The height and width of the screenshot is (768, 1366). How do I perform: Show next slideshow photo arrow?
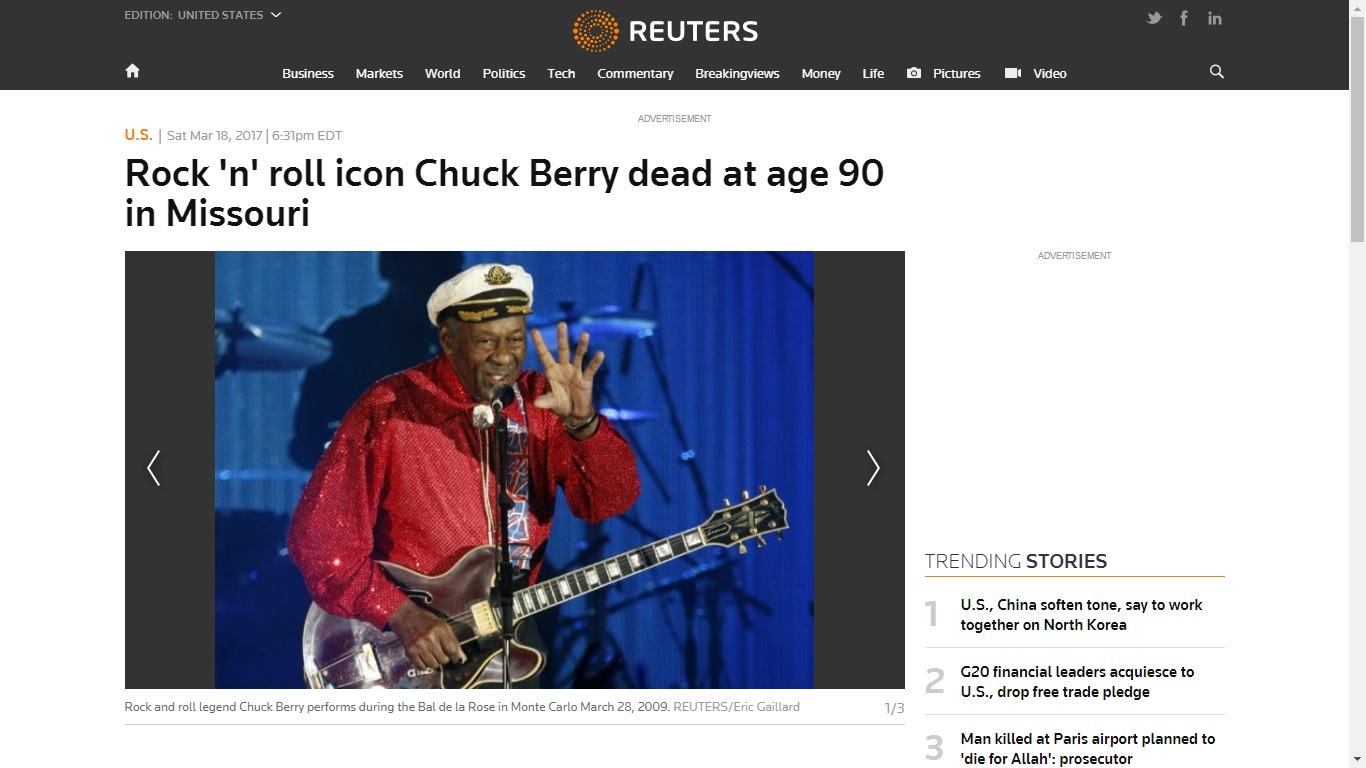pos(873,468)
